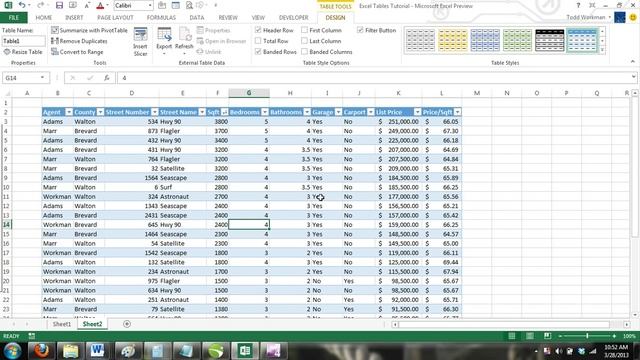Switch to the HOME ribbon tab
The width and height of the screenshot is (640, 360).
point(44,18)
